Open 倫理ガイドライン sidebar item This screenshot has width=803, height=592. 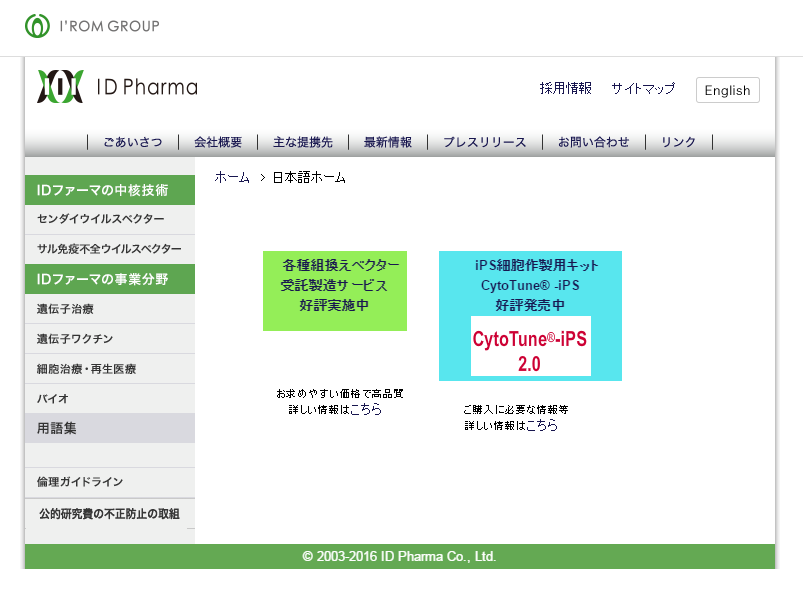(x=110, y=482)
